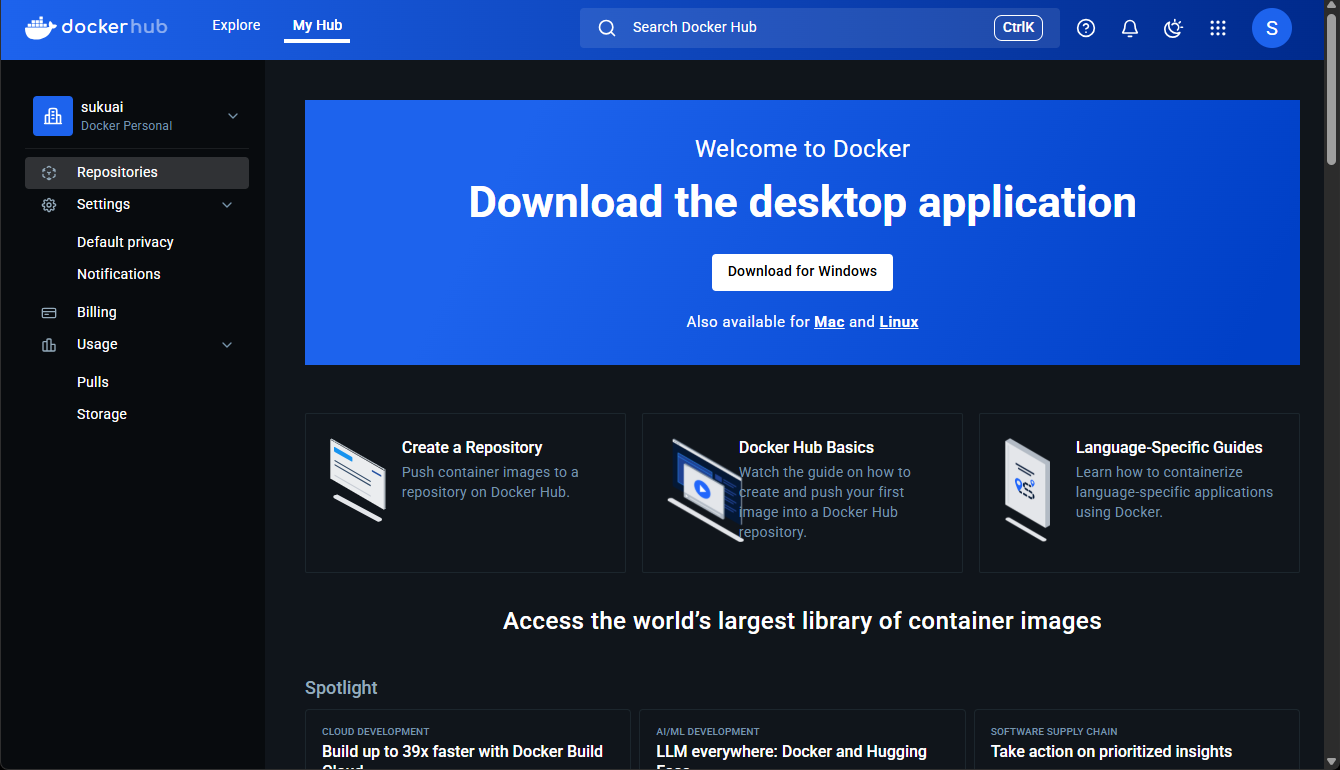Open the Pulls usage page

click(x=93, y=382)
